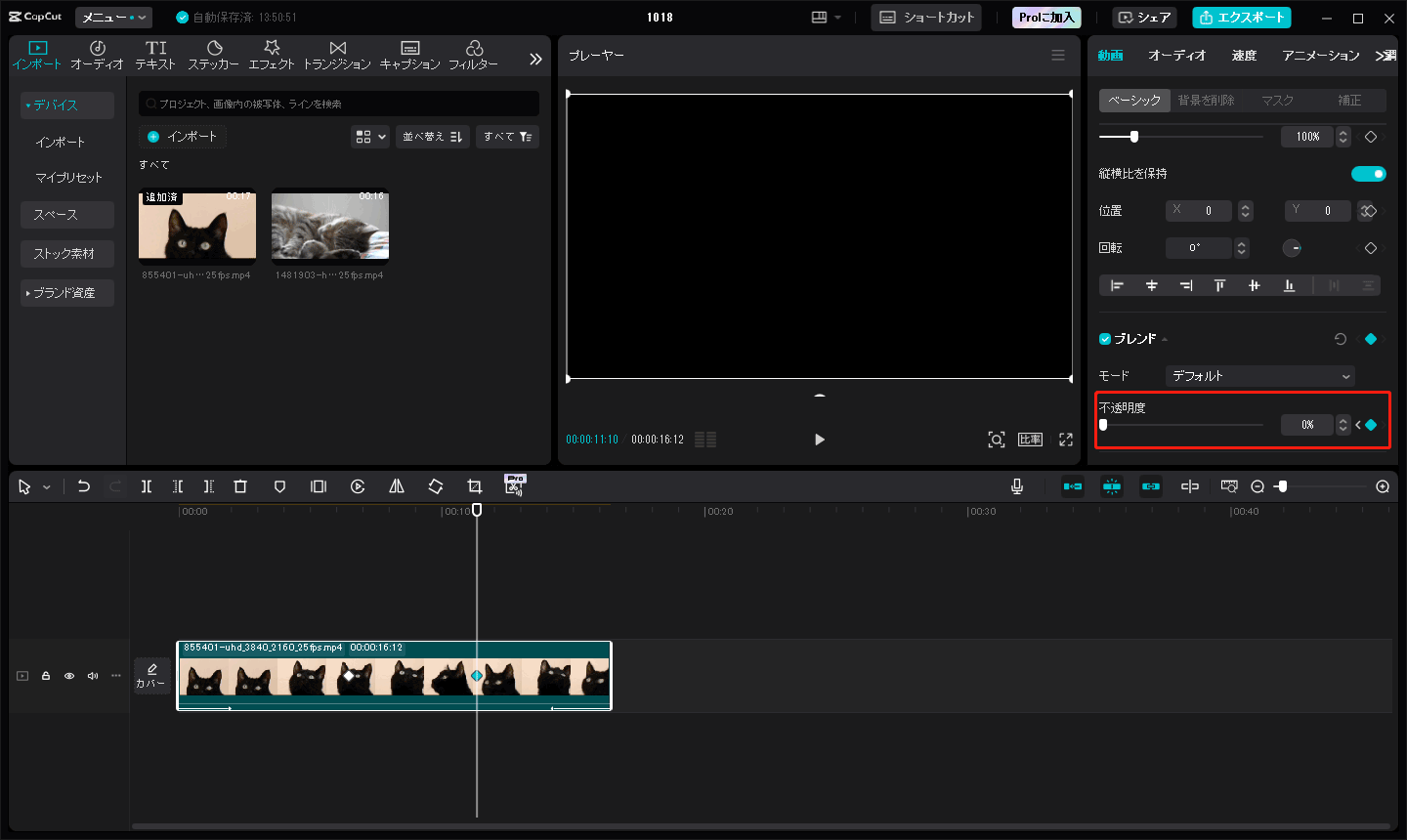
Task: Enter fullscreen preview
Action: [1066, 440]
